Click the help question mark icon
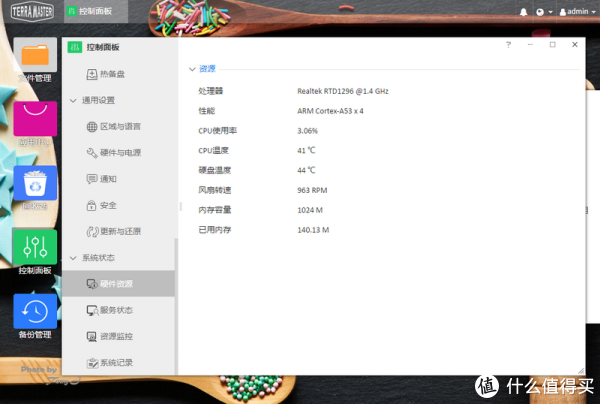 point(508,45)
